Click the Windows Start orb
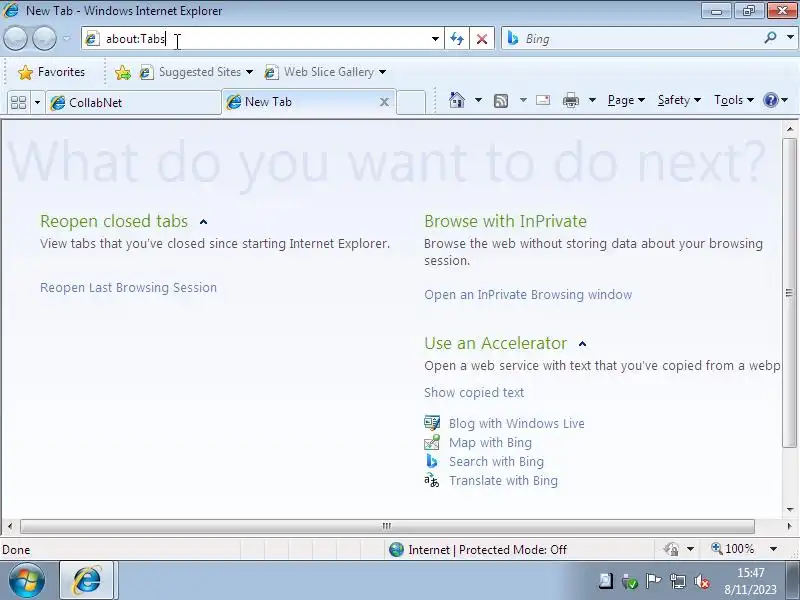Viewport: 800px width, 600px height. click(26, 581)
